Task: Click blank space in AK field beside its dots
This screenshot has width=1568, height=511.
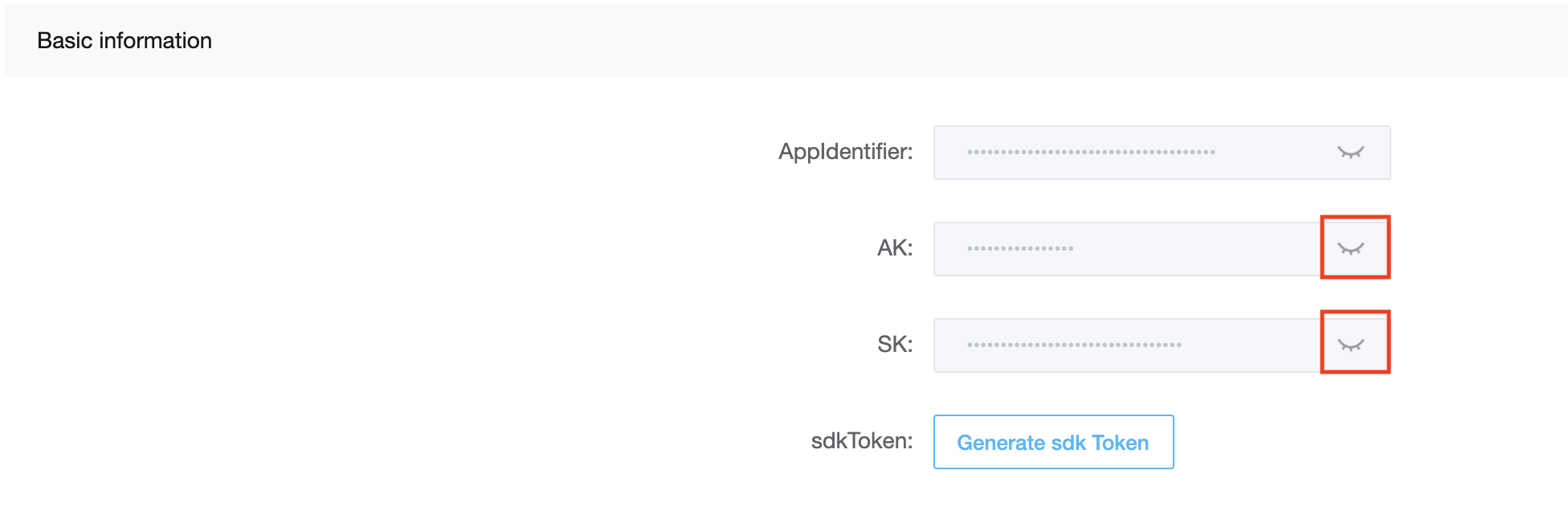Action: pos(1197,249)
